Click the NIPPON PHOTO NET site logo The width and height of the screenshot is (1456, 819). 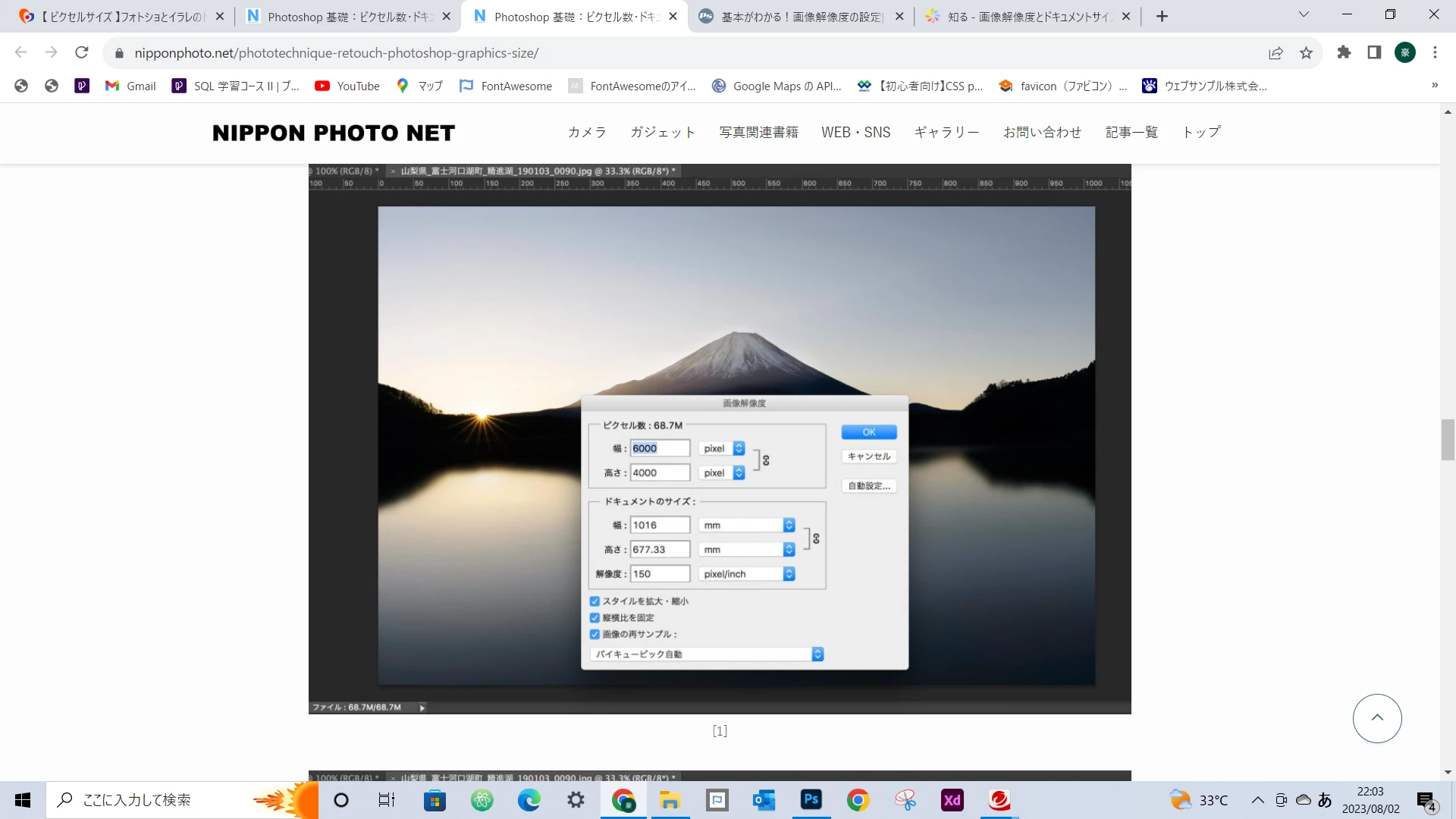pos(334,133)
